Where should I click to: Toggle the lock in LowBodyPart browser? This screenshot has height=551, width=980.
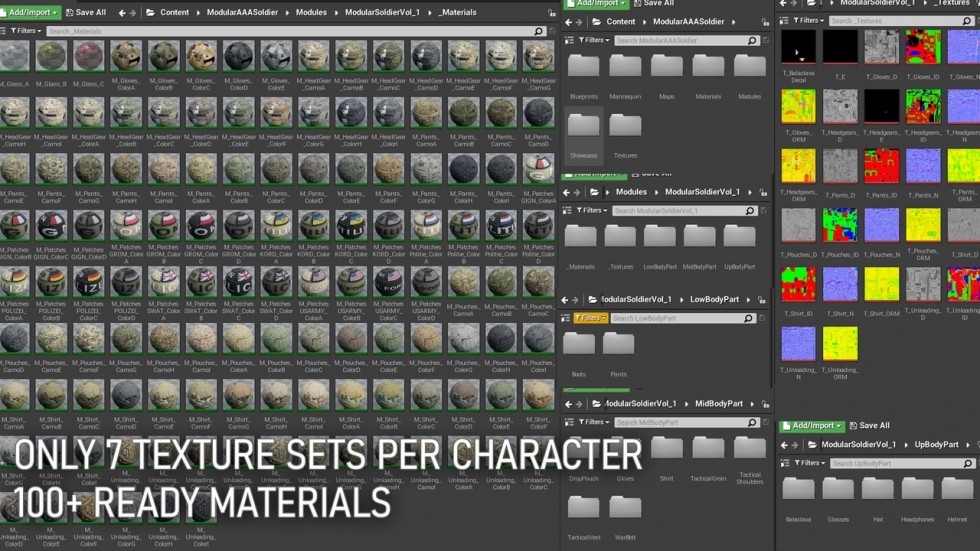761,300
